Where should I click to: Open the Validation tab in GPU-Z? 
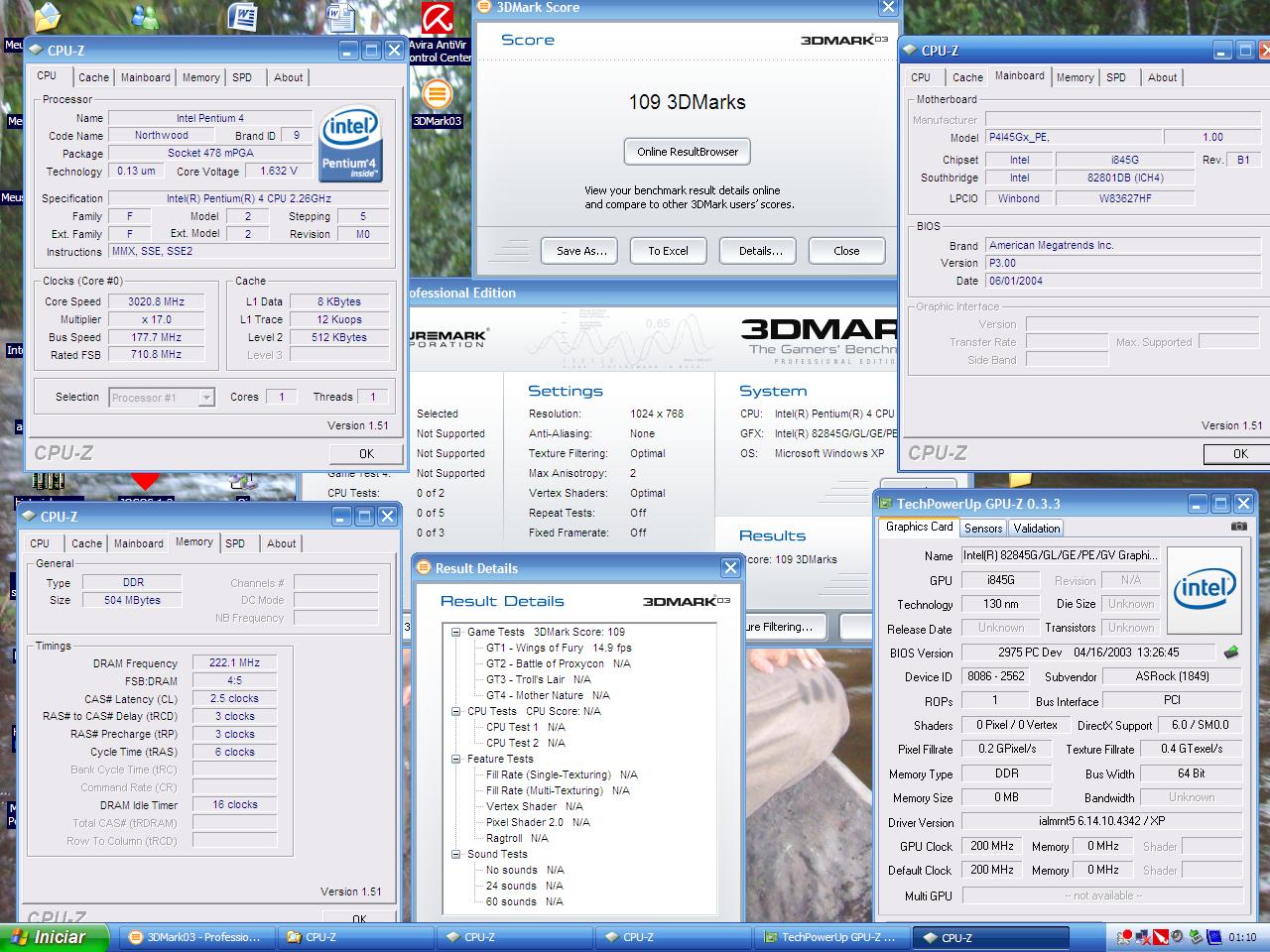tap(1037, 529)
